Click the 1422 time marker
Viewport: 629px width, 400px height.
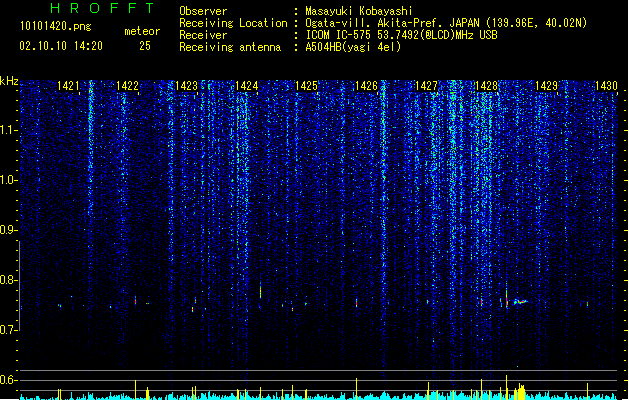[127, 86]
